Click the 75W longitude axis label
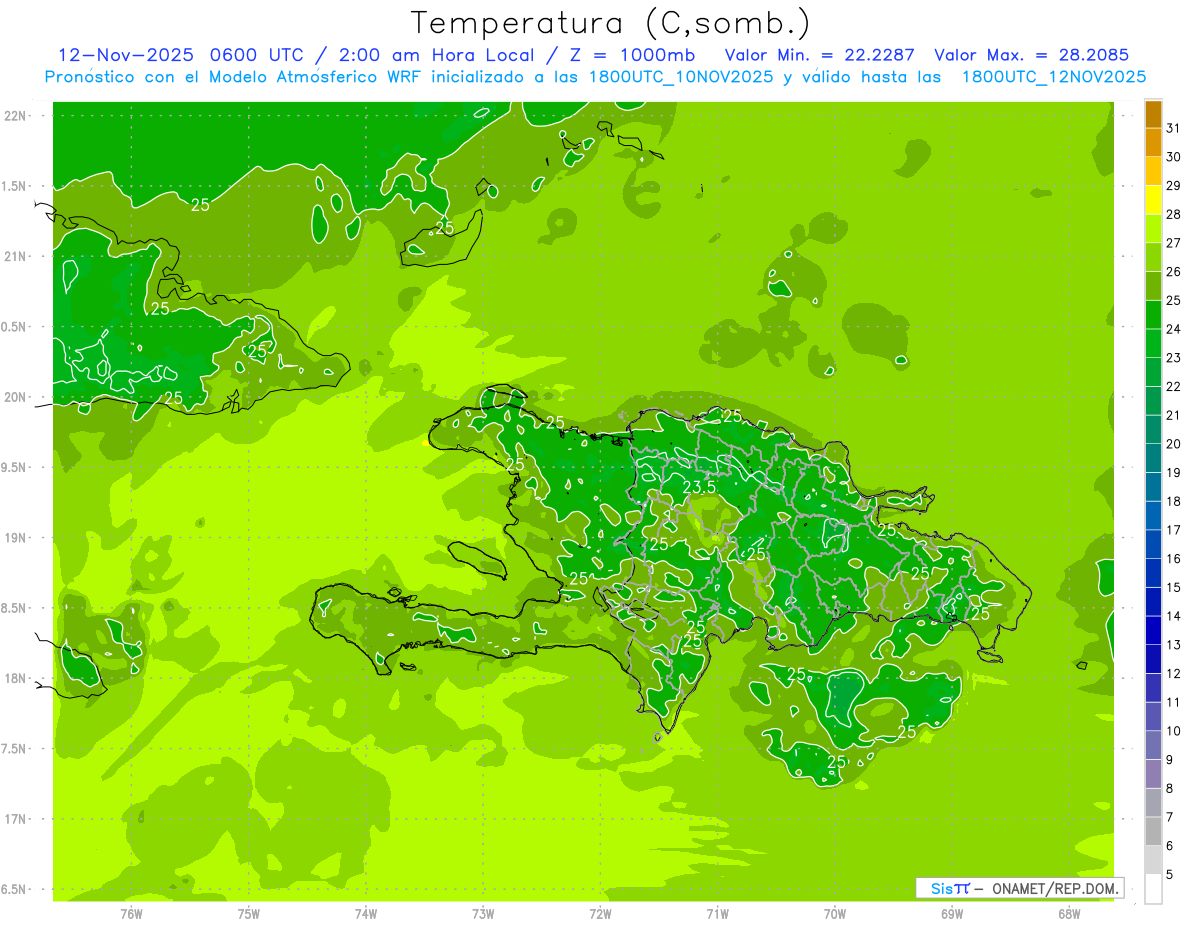 tap(249, 913)
